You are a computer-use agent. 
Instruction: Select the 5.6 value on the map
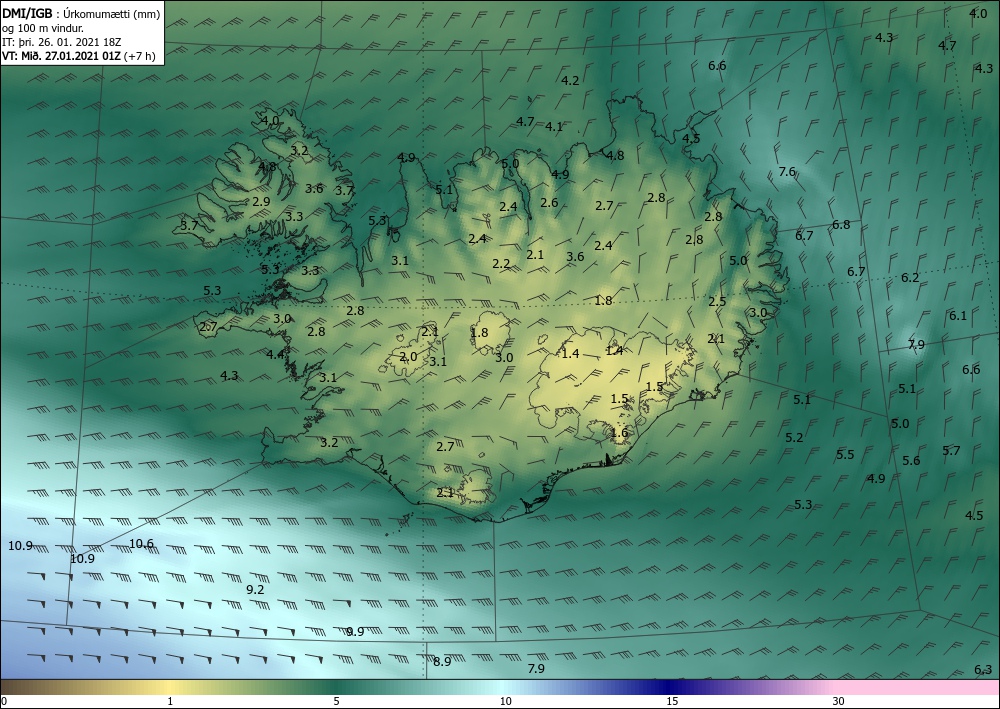click(x=911, y=461)
